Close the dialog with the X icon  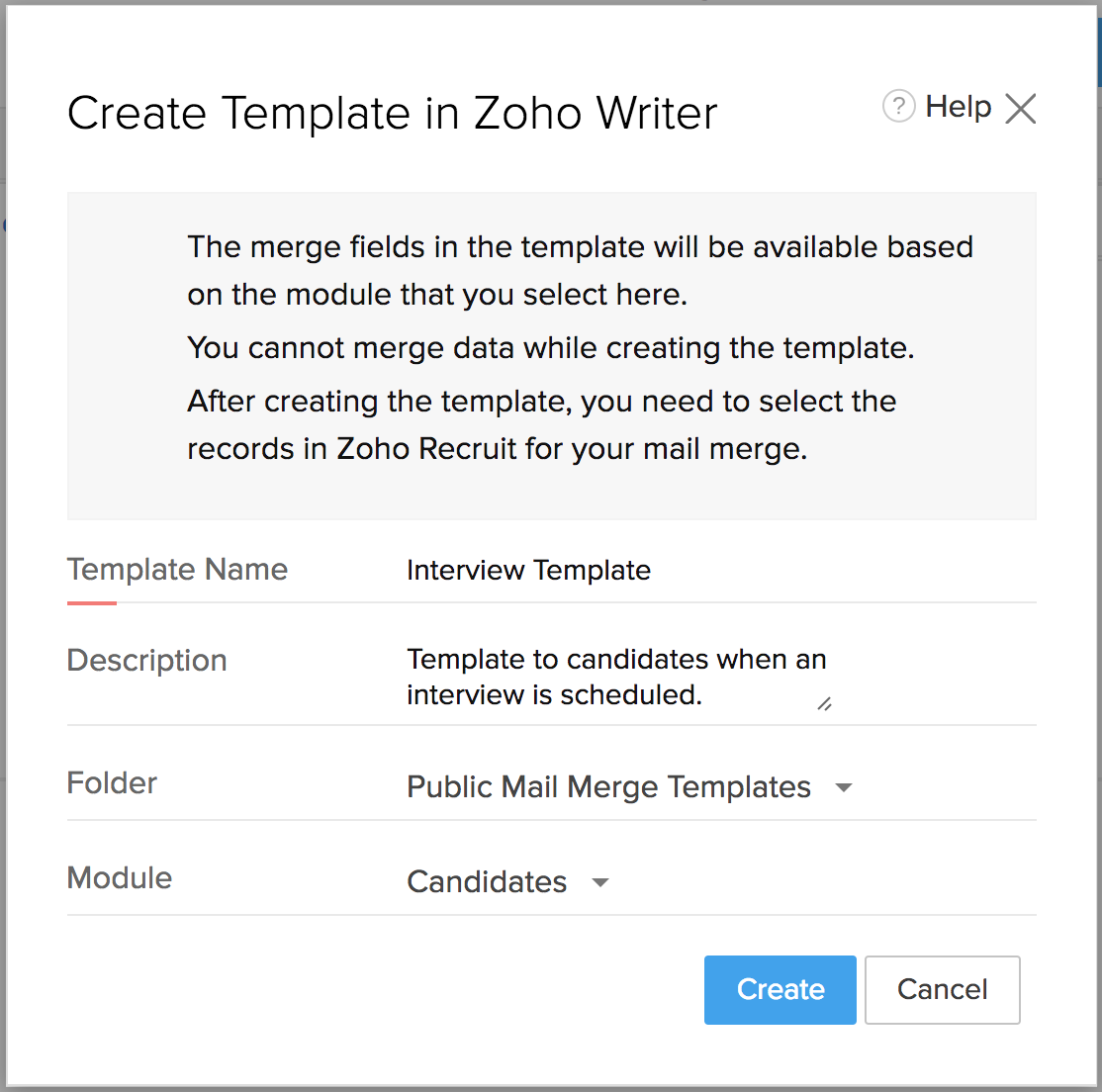point(1021,109)
